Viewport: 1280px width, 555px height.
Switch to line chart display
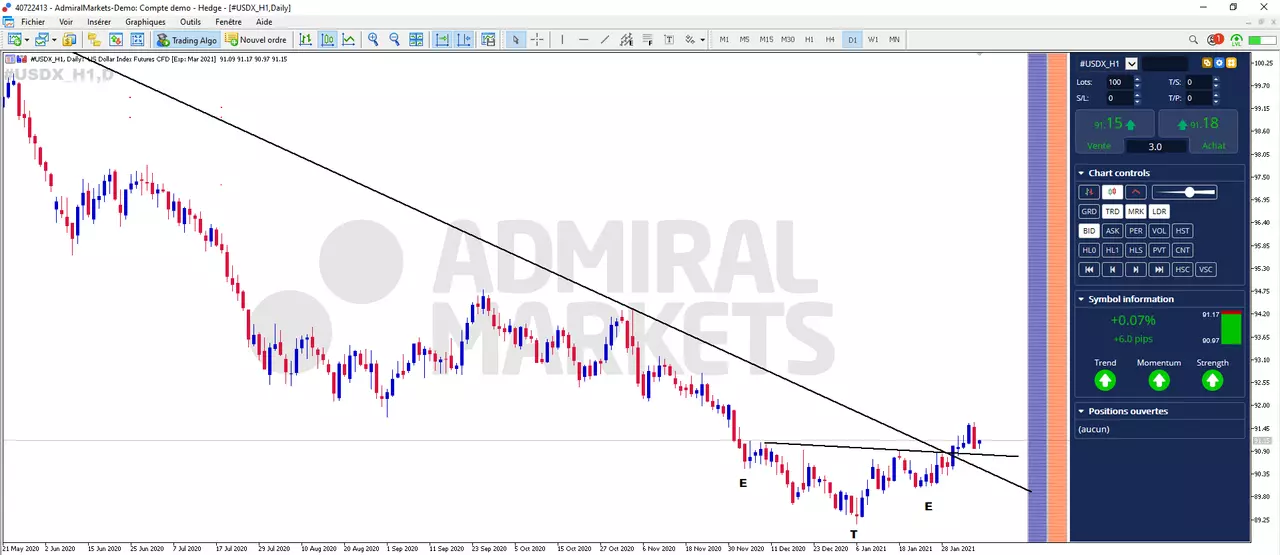click(x=348, y=40)
